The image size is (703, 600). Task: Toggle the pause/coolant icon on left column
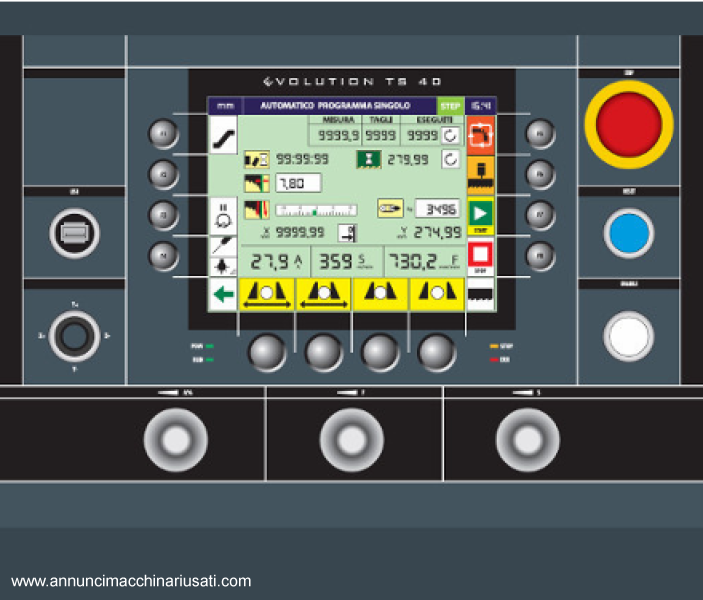click(x=223, y=213)
